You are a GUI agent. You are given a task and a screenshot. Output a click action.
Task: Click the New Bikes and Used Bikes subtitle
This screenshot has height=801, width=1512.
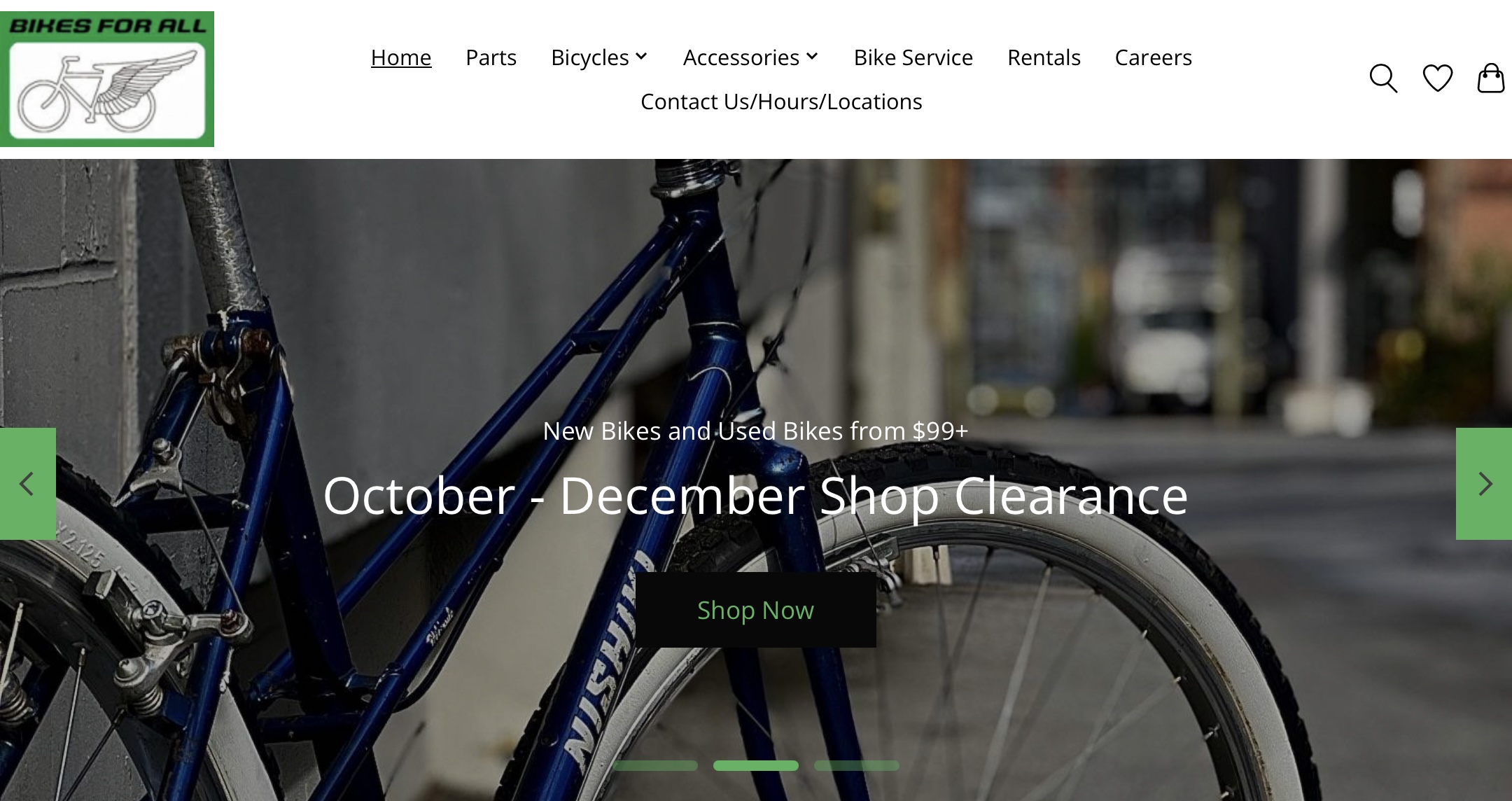[756, 431]
